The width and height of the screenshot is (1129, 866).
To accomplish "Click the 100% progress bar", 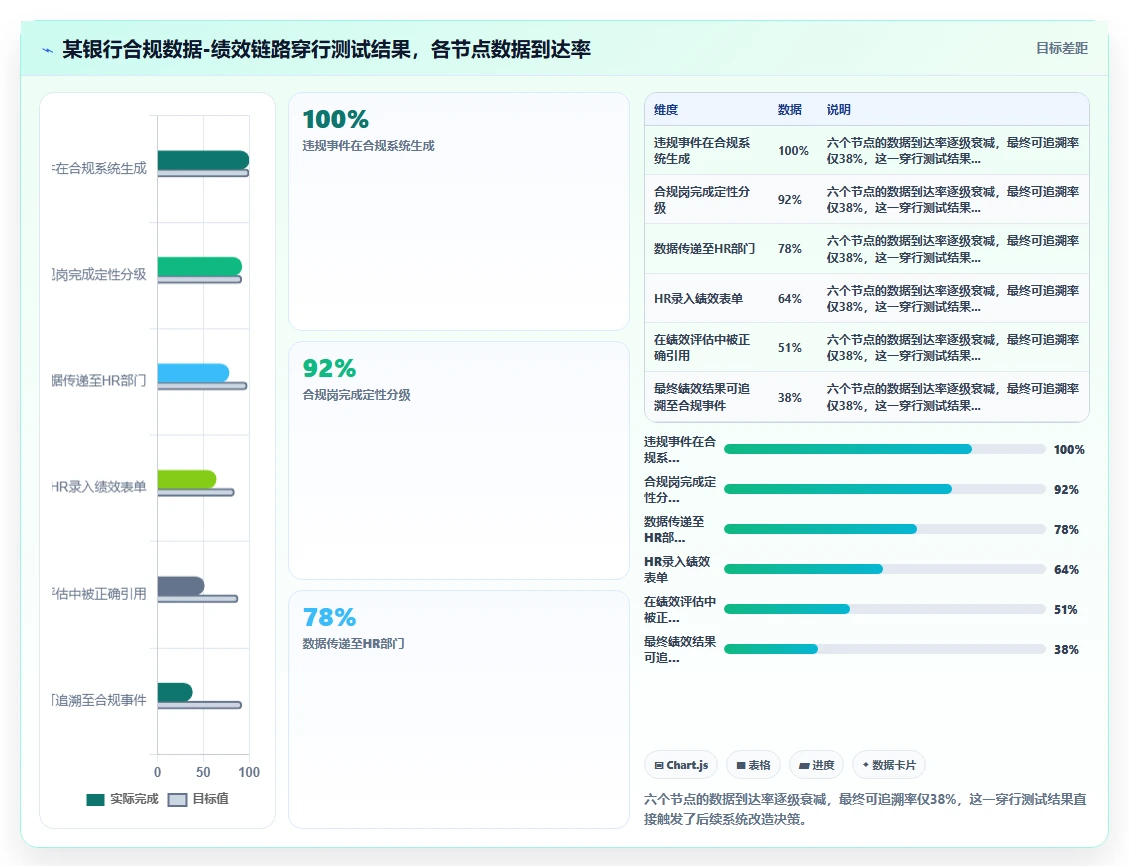I will coord(884,449).
